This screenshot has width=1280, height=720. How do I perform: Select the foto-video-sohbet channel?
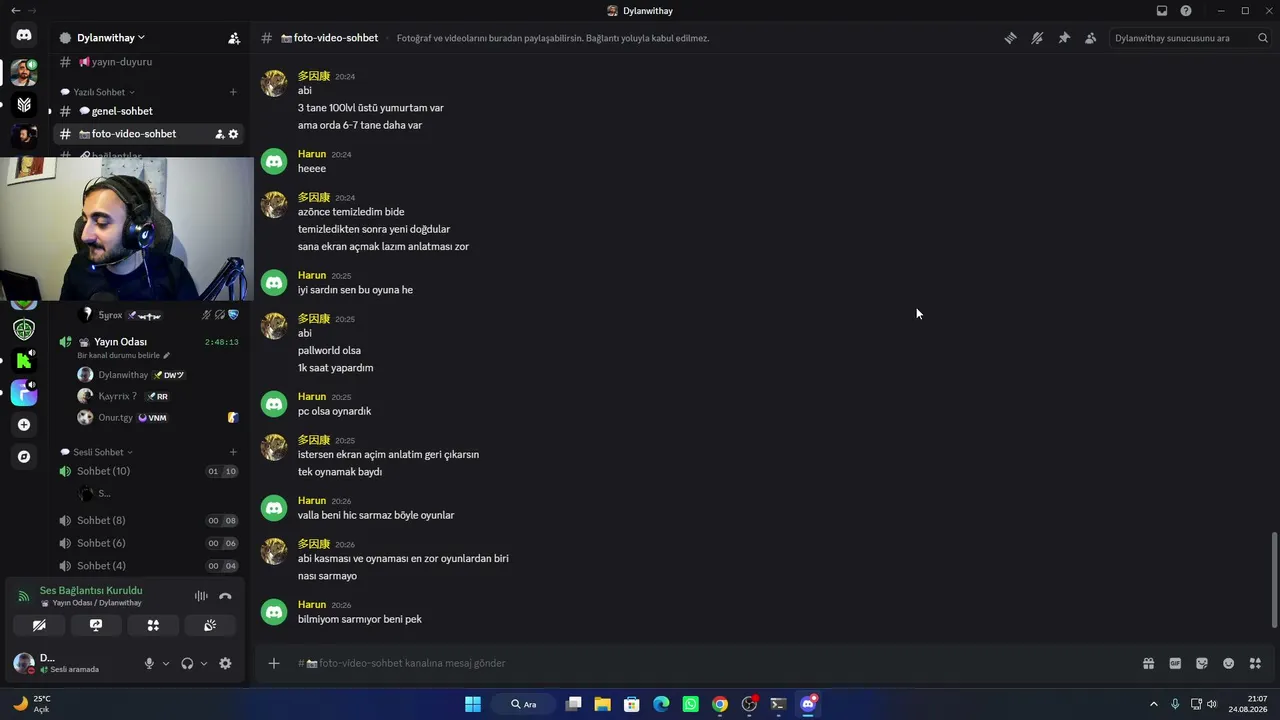coord(134,134)
